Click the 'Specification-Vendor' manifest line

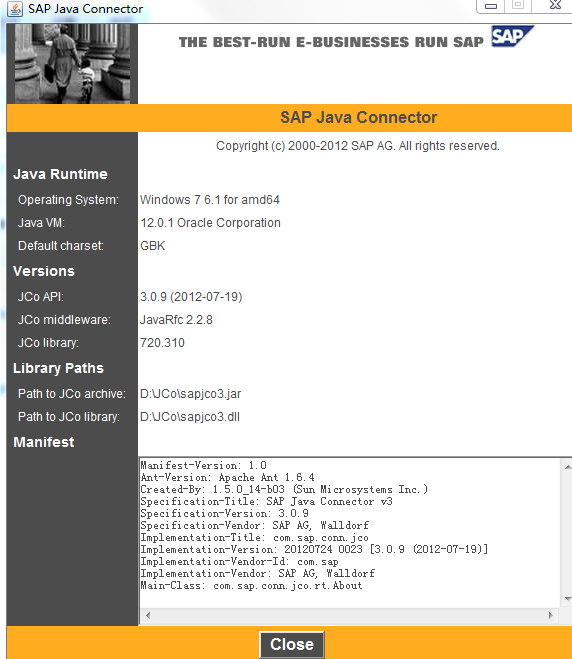click(255, 525)
